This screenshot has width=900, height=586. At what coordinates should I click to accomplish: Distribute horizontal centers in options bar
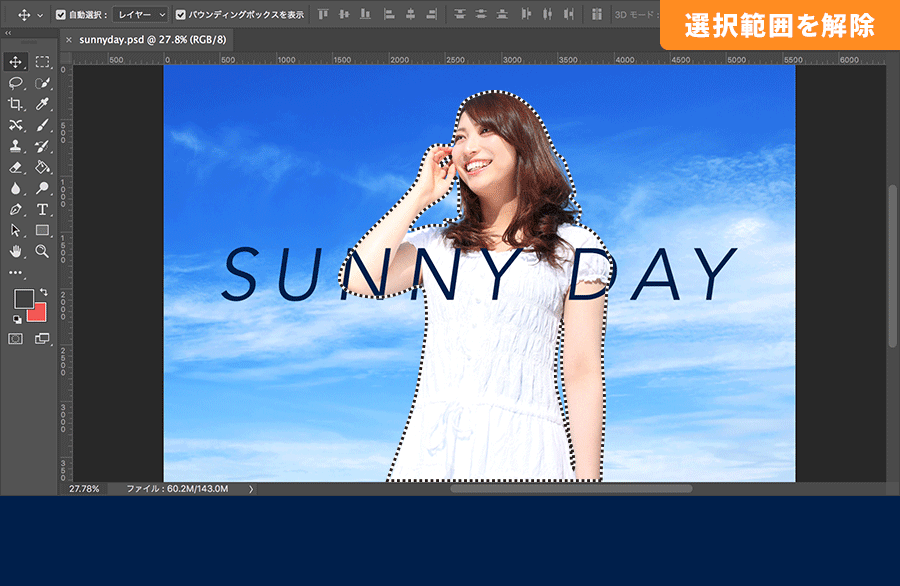[548, 14]
